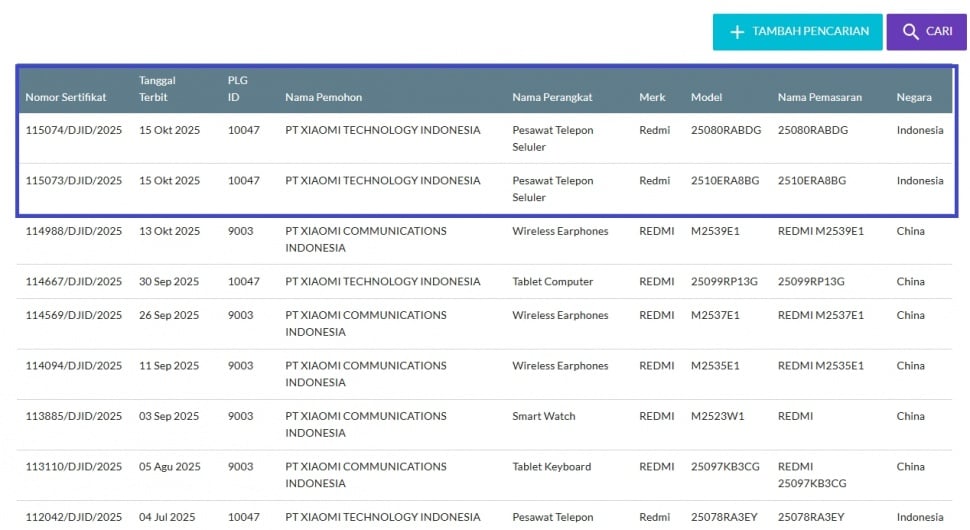This screenshot has width=970, height=530.
Task: Click the Smart Watch device name
Action: click(x=544, y=416)
